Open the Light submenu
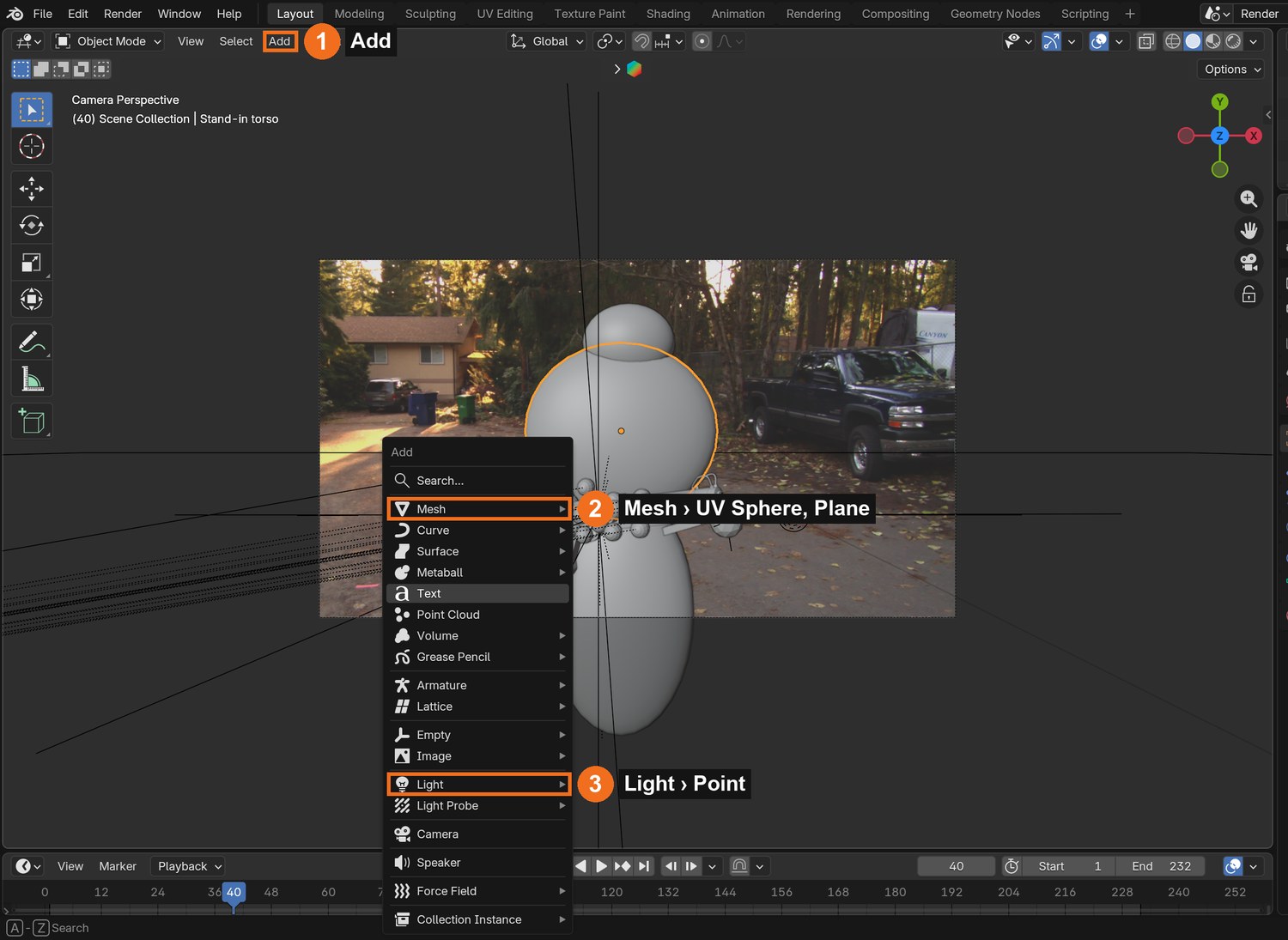1288x940 pixels. click(478, 785)
